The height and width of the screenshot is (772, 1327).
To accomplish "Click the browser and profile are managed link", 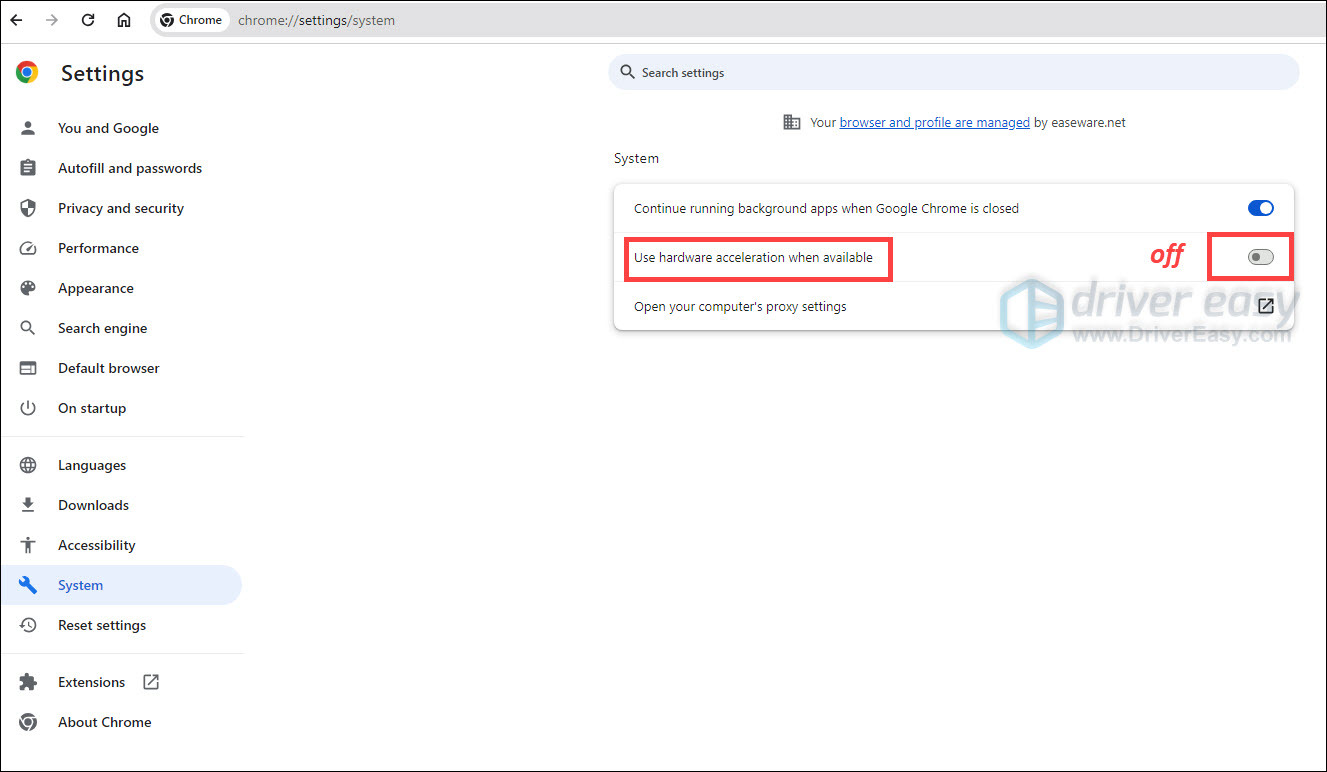I will tap(934, 122).
